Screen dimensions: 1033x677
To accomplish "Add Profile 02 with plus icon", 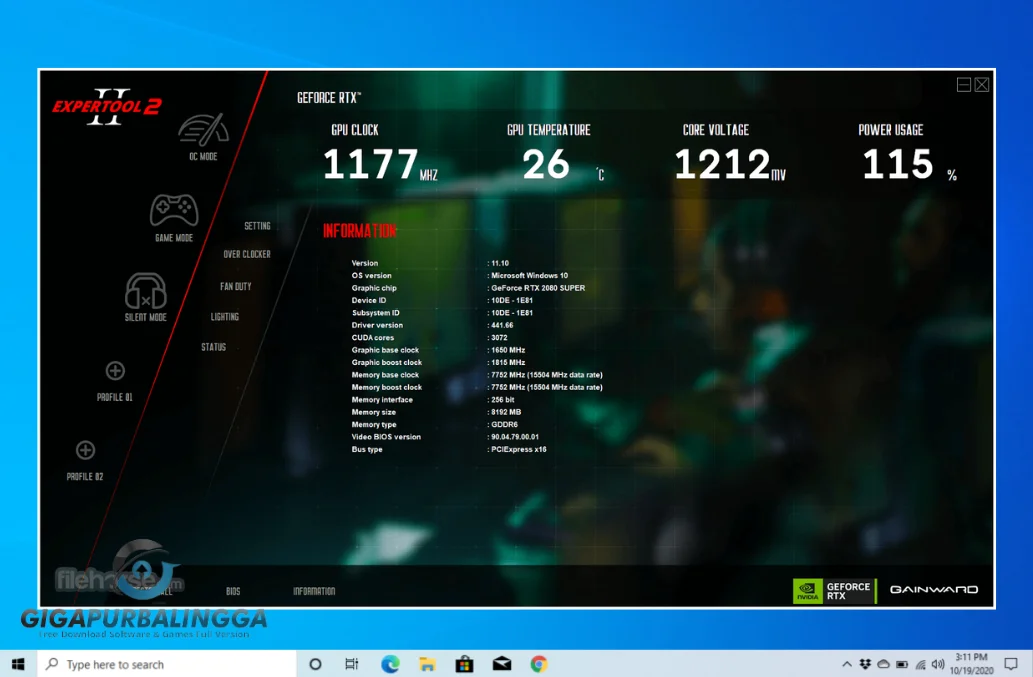I will [86, 450].
